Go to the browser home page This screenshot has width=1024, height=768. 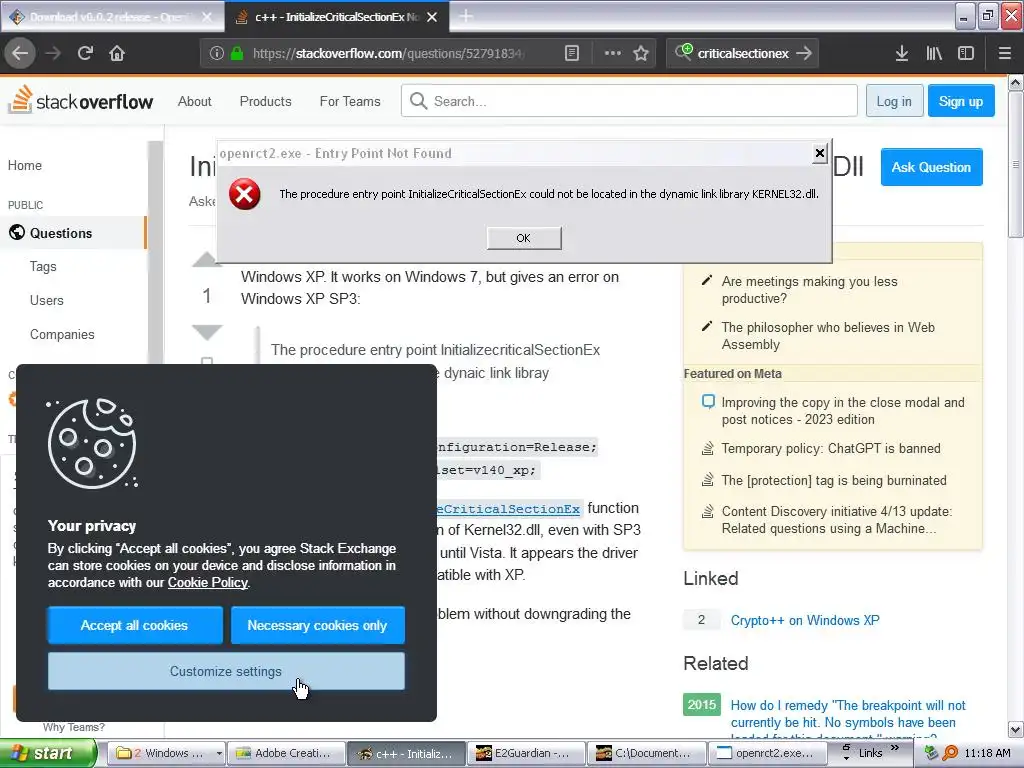tap(117, 53)
